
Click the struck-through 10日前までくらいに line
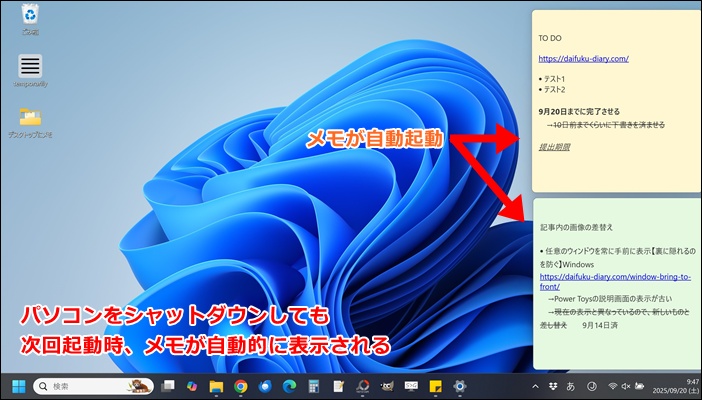606,125
